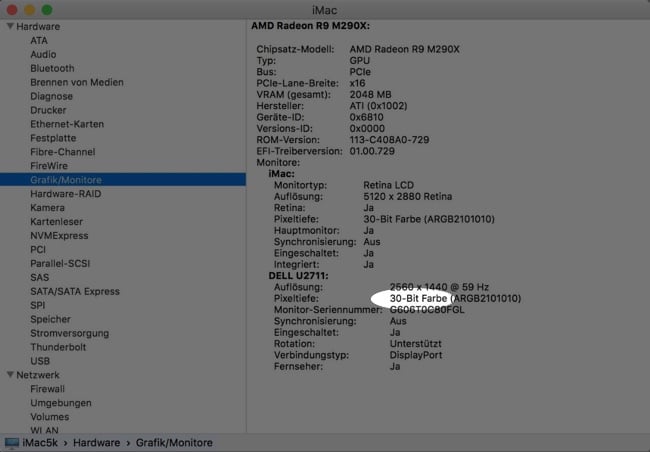Open the Kartenleser entry
The width and height of the screenshot is (650, 452).
56,222
